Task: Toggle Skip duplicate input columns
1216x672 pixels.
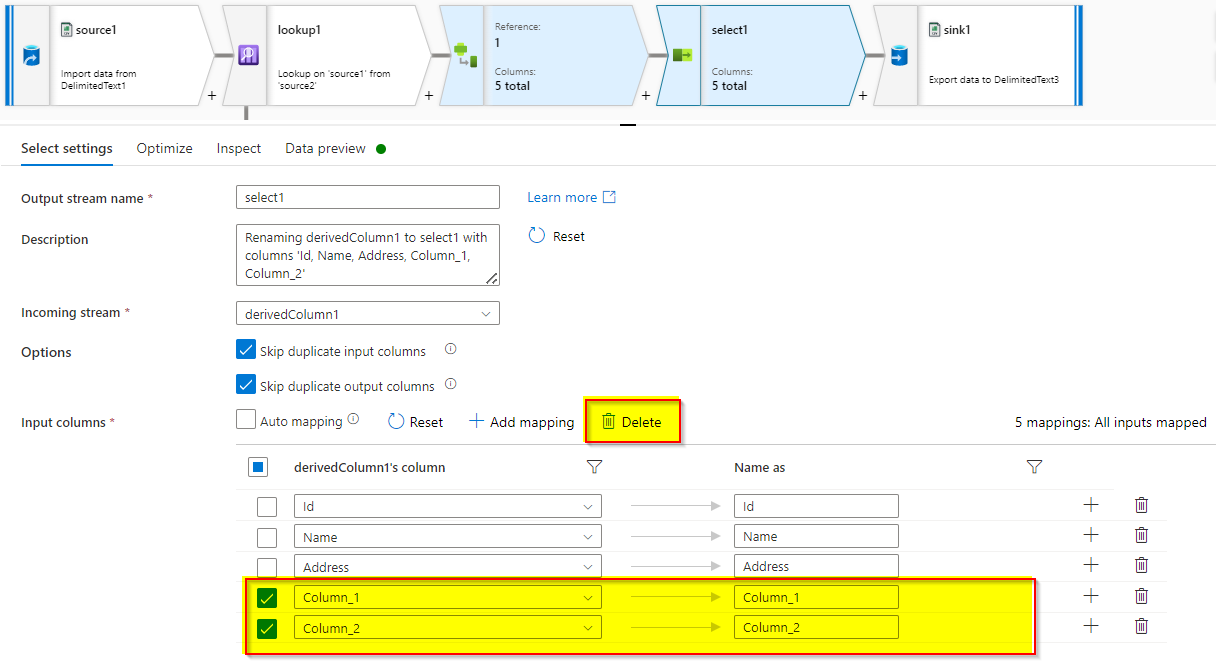Action: (x=246, y=350)
